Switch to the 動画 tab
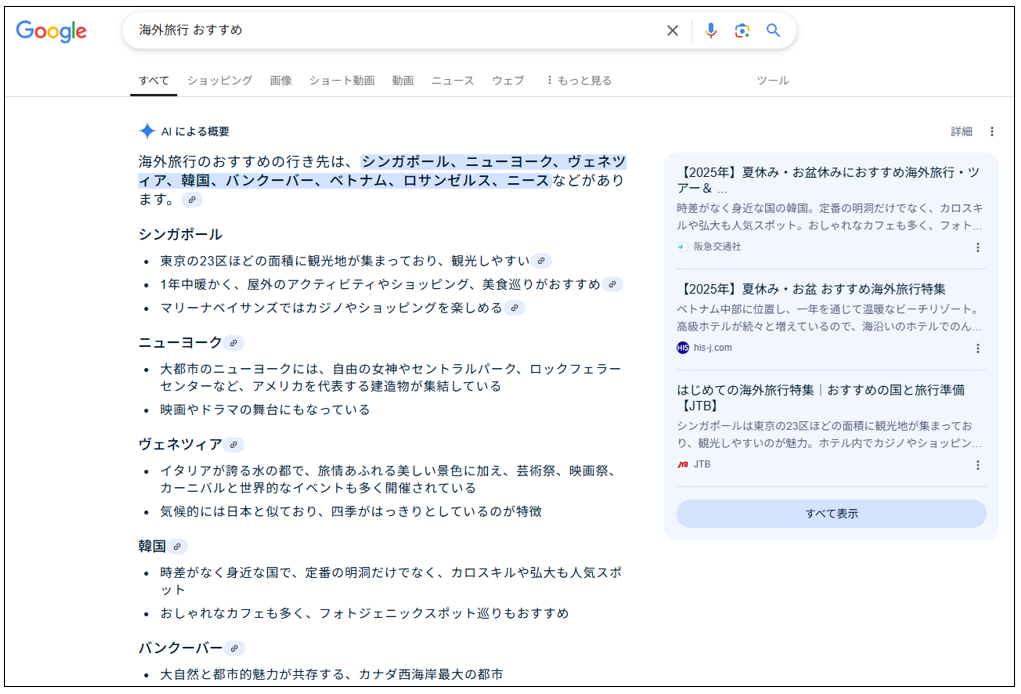Viewport: 1021px width, 694px height. click(x=403, y=81)
